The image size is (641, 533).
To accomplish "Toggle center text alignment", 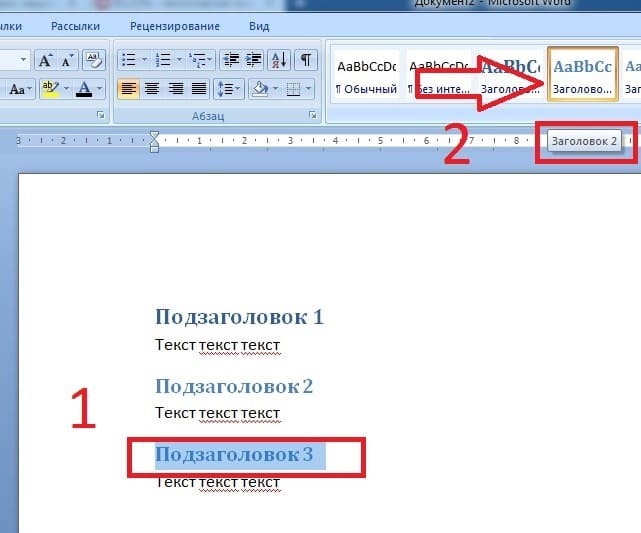I will click(152, 89).
